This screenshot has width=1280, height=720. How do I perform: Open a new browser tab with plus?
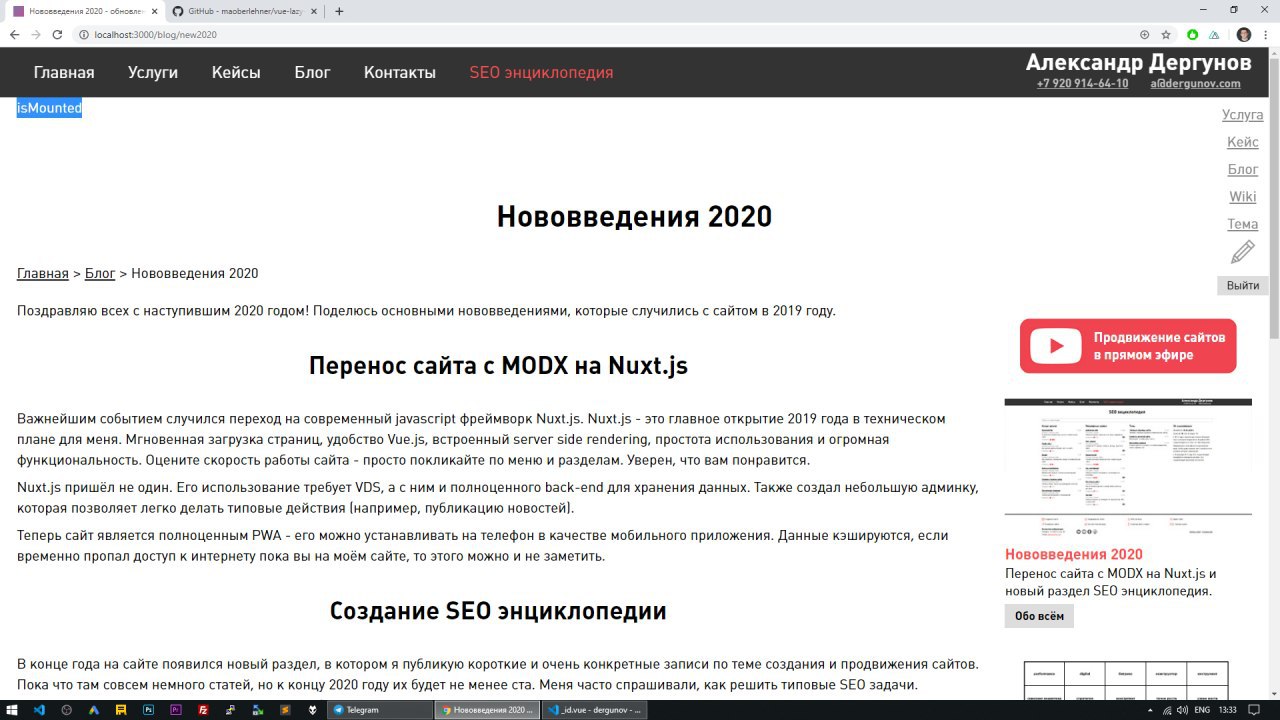[339, 11]
